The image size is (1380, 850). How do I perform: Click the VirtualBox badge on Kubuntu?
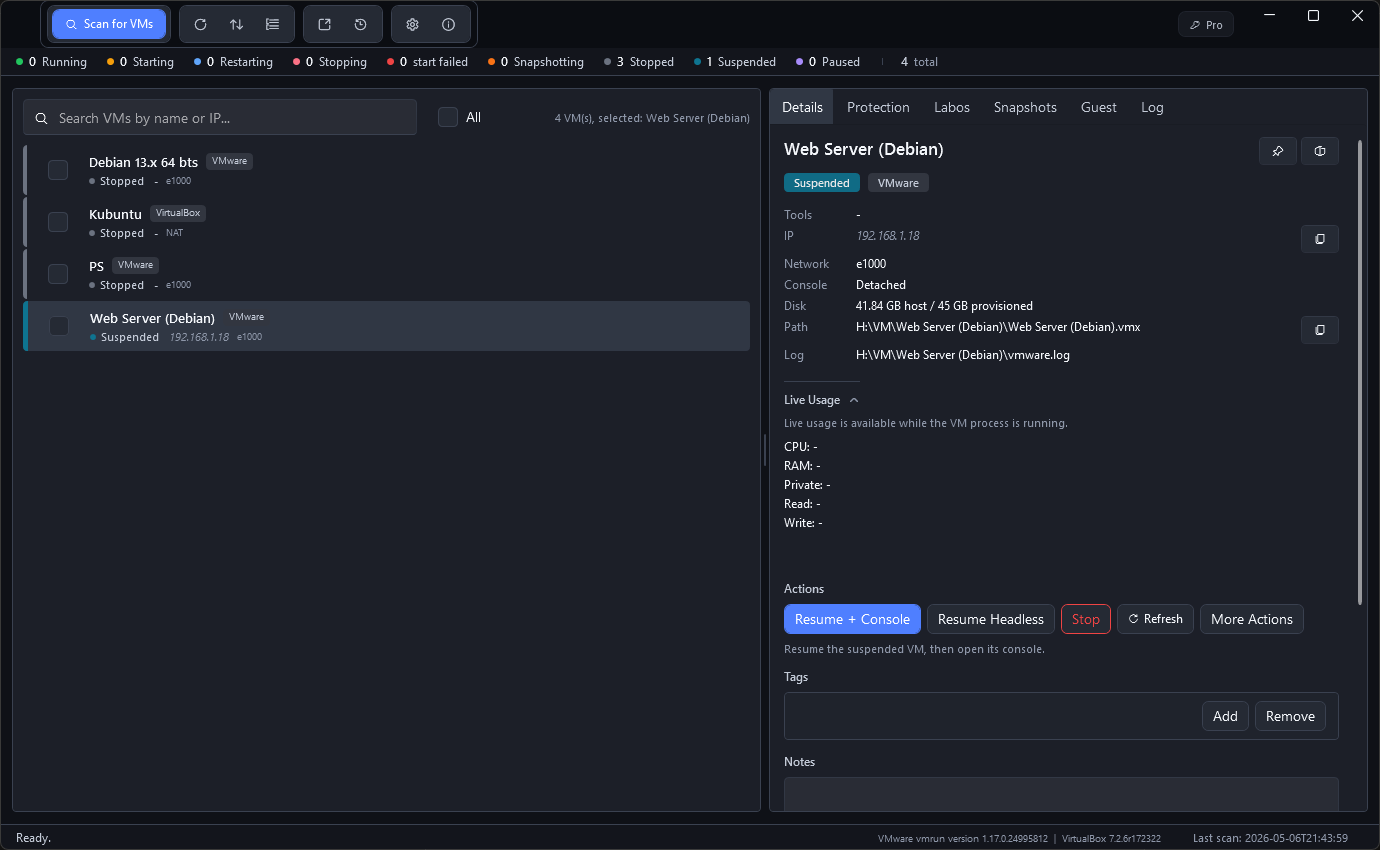click(178, 213)
